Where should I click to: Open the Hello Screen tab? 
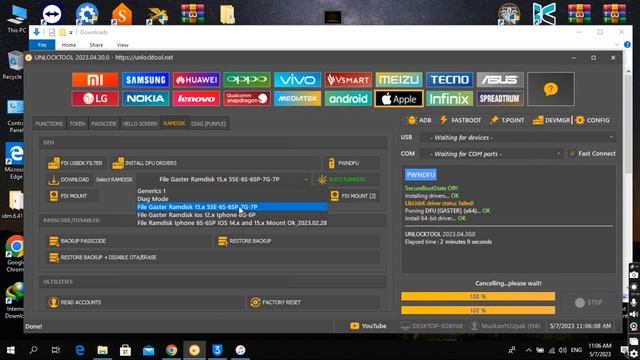pos(140,124)
